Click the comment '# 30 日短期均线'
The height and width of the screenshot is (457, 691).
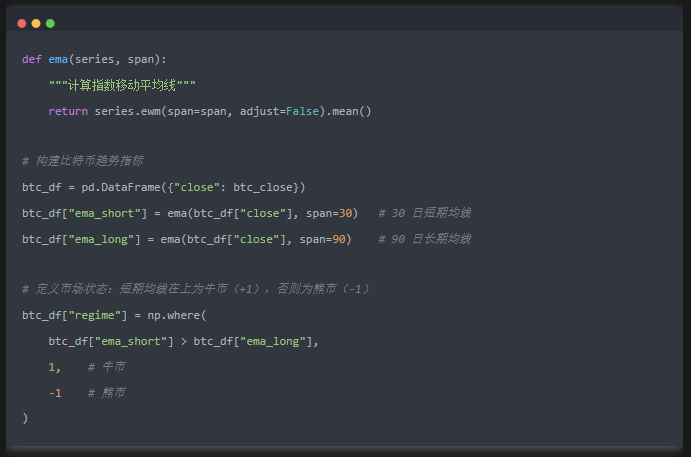425,213
